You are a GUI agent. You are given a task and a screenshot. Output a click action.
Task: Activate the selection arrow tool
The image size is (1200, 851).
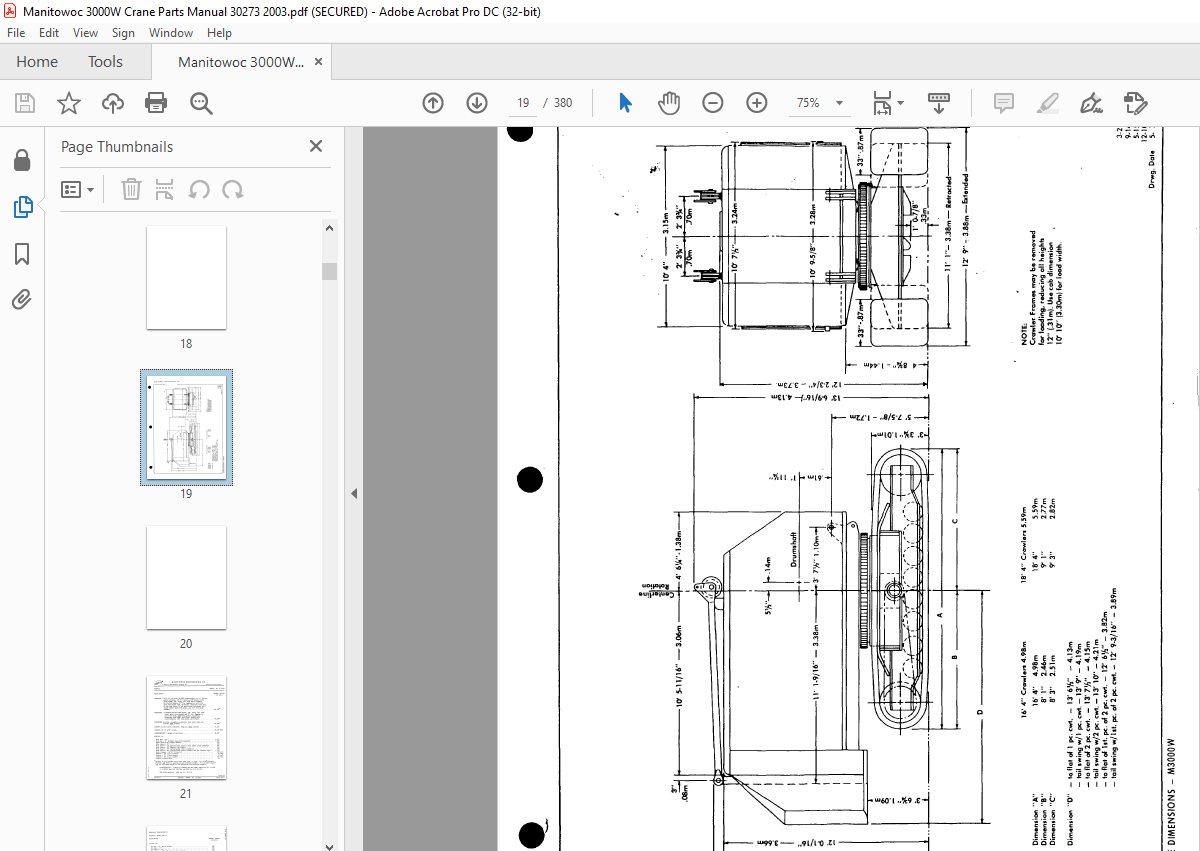[625, 103]
